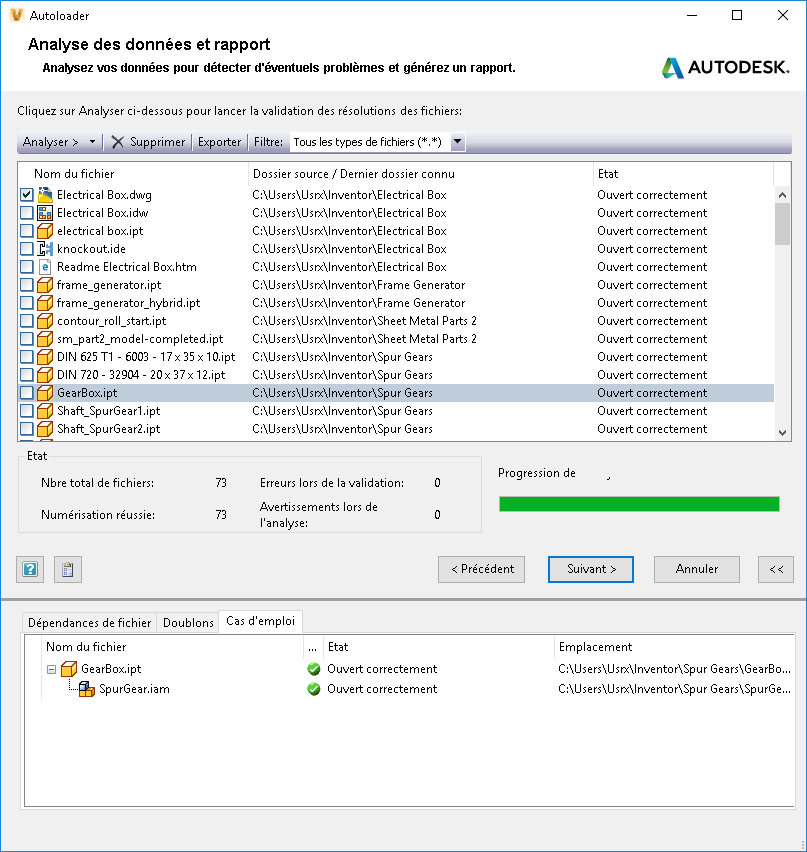Viewport: 807px width, 852px height.
Task: Check the contour_roll_start.ipt checkbox
Action: [27, 320]
